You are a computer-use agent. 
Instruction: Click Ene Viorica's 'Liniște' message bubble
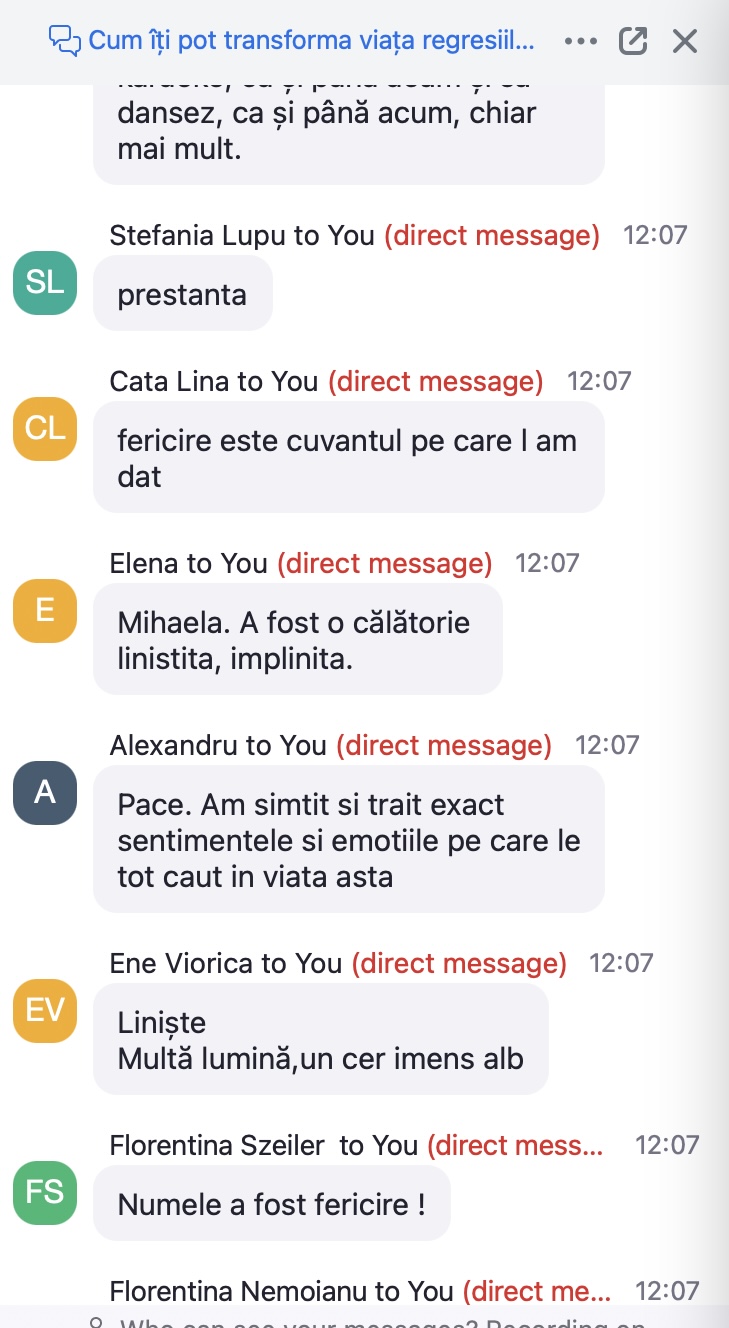coord(321,1040)
